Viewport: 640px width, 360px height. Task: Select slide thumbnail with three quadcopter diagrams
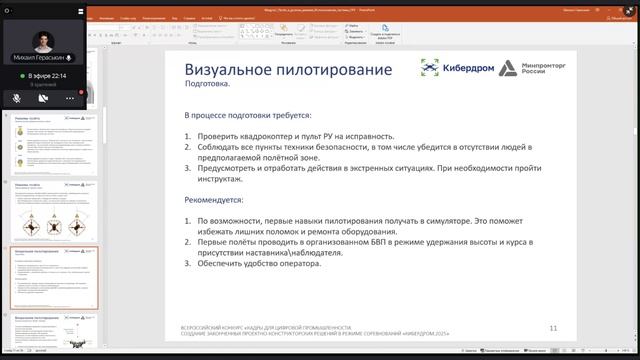coord(54,211)
